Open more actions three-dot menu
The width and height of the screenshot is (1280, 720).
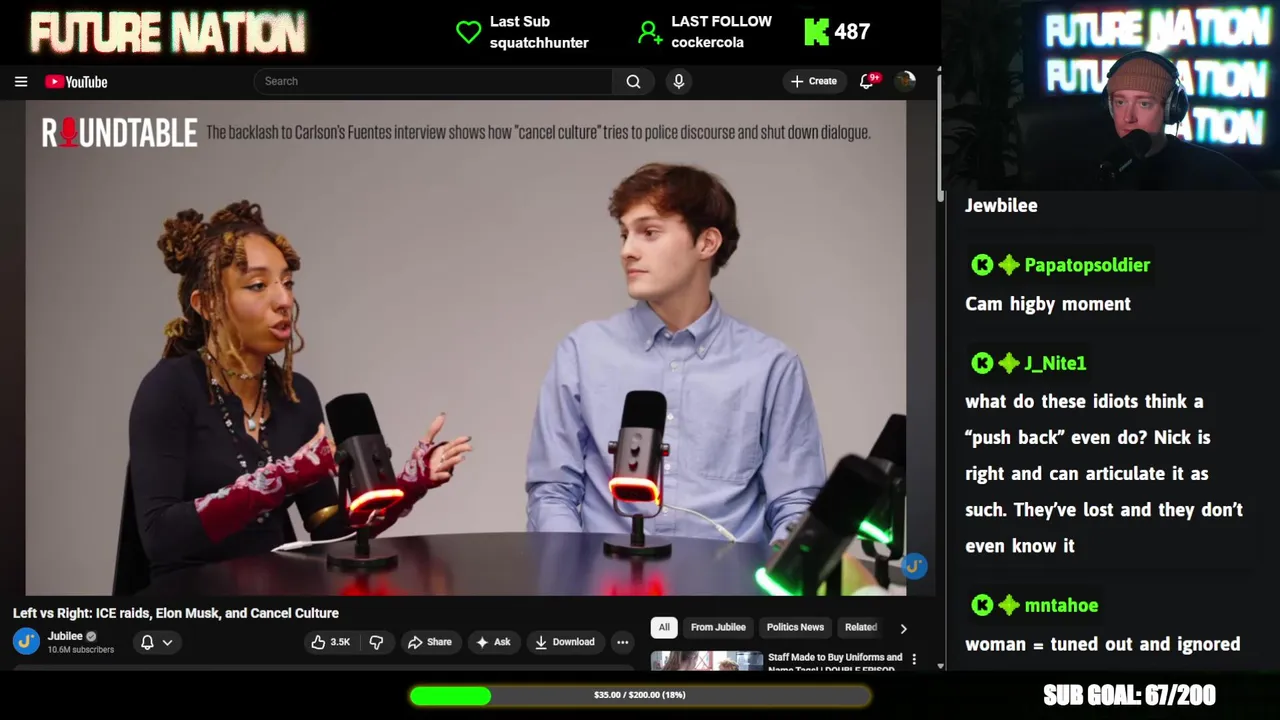point(622,642)
